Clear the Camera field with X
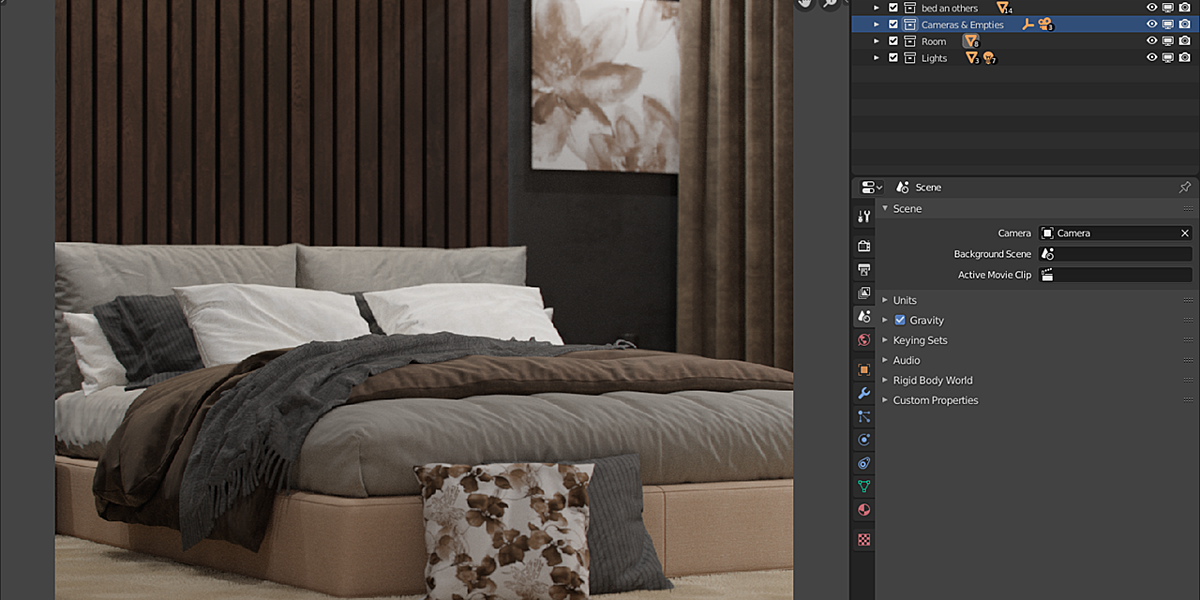This screenshot has height=600, width=1200. click(x=1185, y=233)
